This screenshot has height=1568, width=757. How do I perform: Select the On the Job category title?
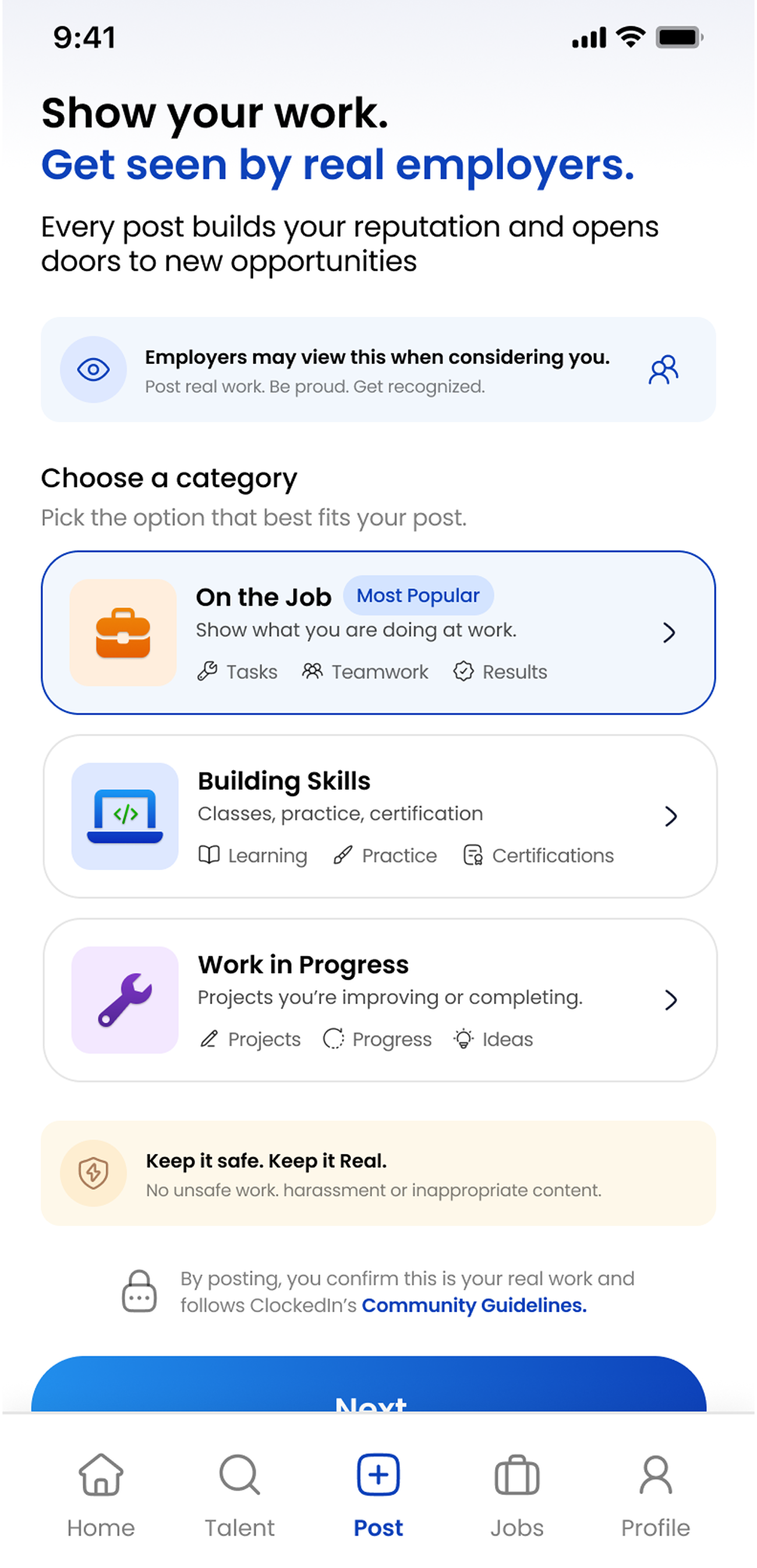pyautogui.click(x=263, y=597)
